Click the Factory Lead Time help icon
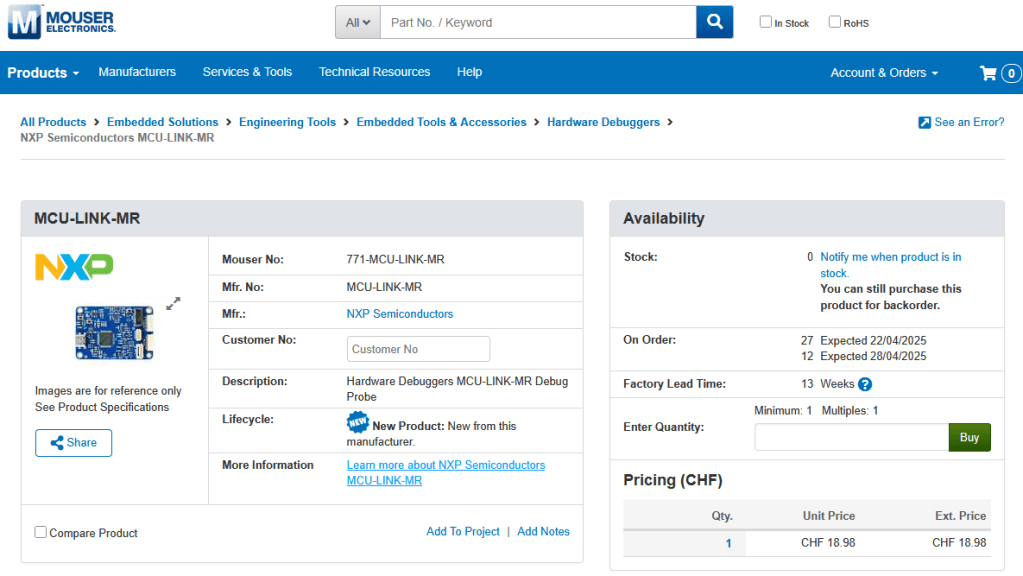This screenshot has width=1023, height=576. [865, 384]
